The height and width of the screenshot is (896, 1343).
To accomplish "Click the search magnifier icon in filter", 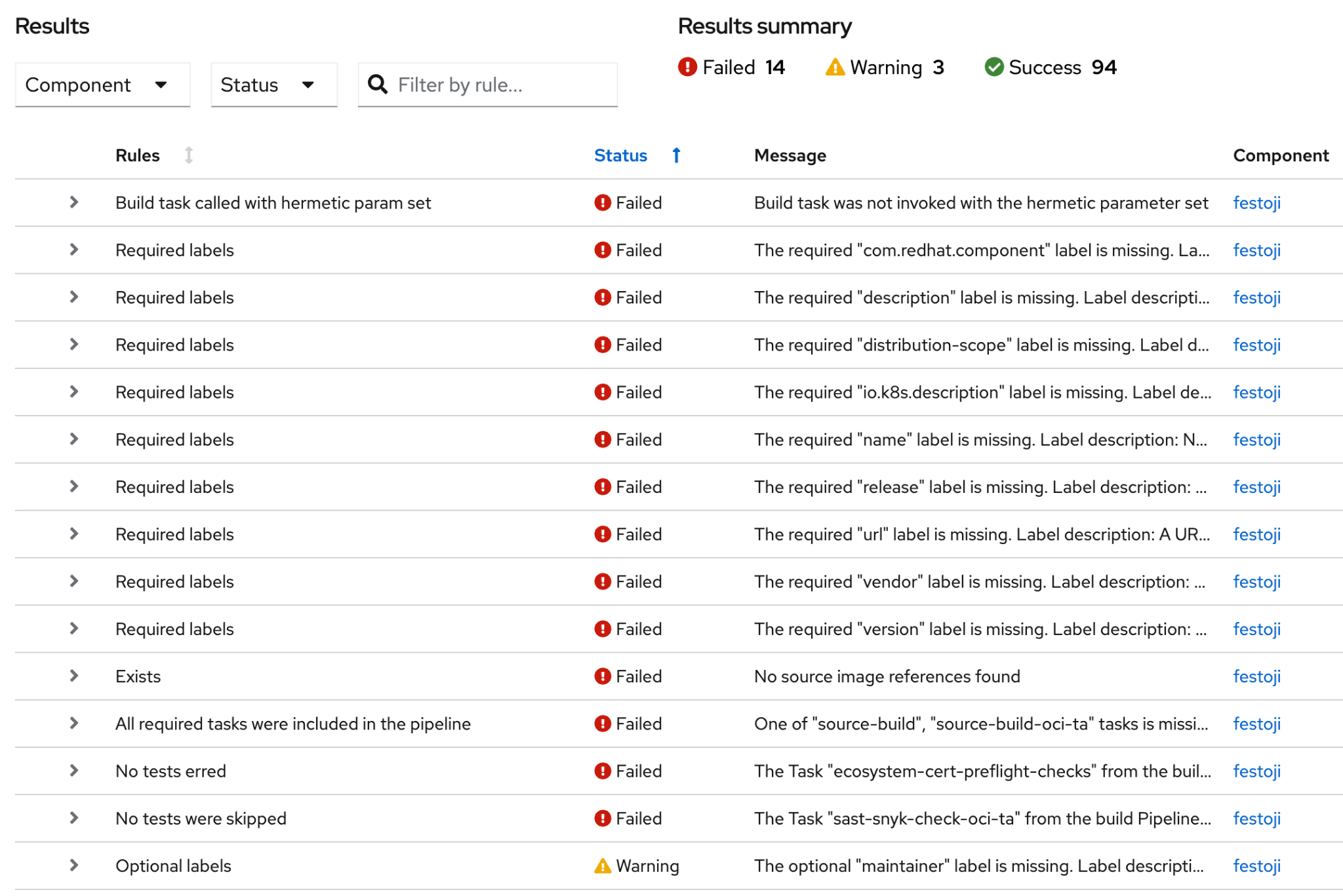I will [377, 85].
